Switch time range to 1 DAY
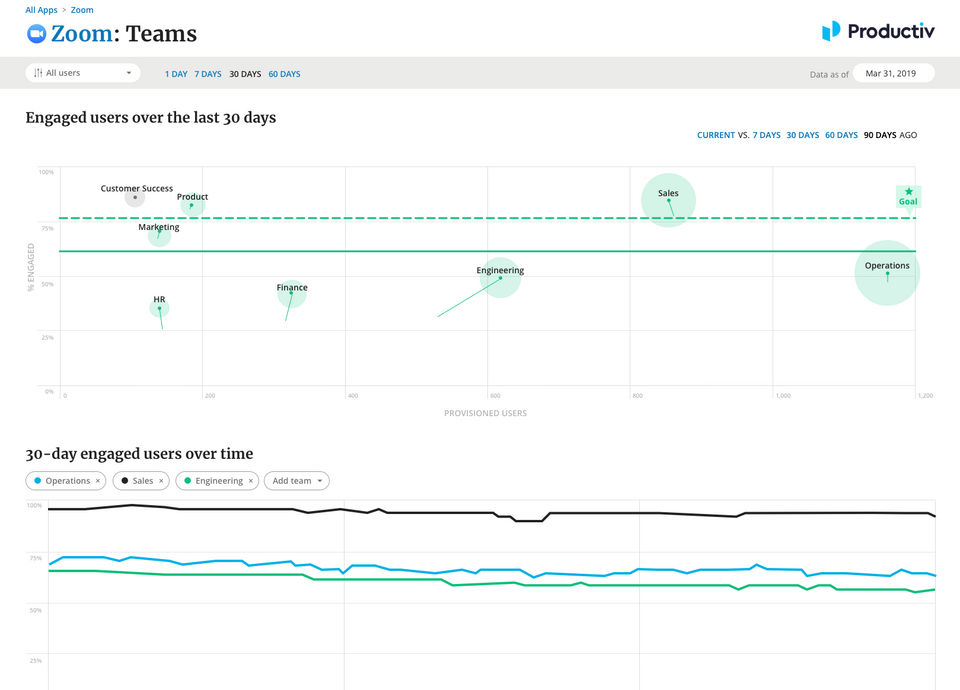960x690 pixels. [176, 74]
